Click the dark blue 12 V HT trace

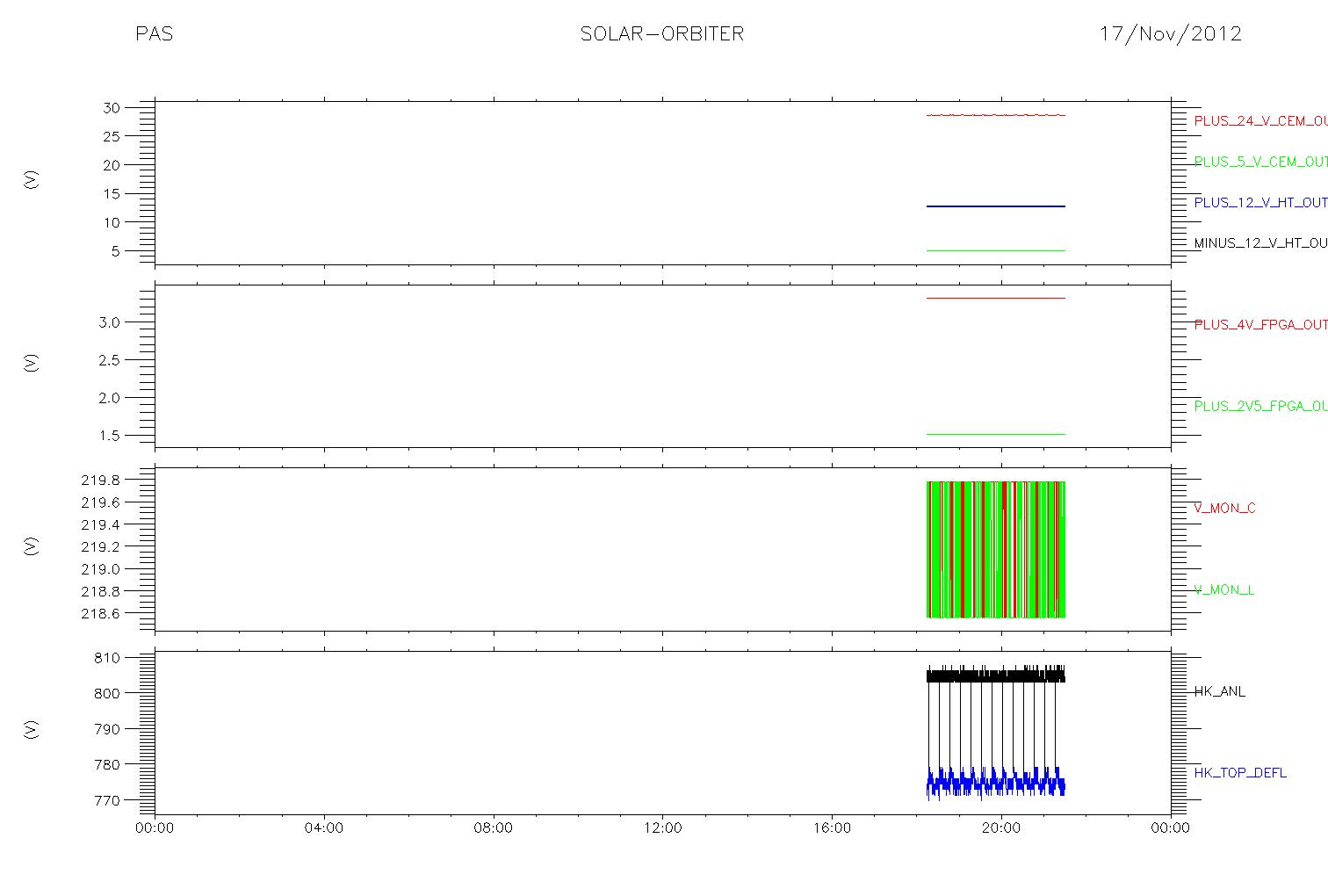pyautogui.click(x=996, y=206)
